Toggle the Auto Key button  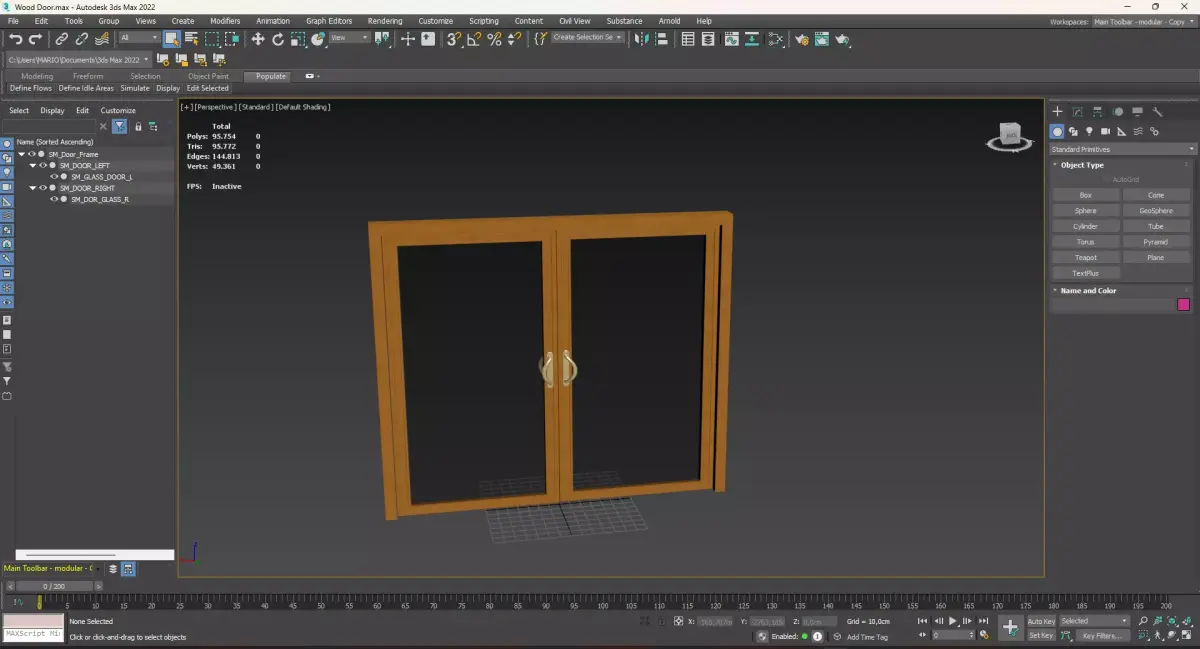(x=1041, y=621)
